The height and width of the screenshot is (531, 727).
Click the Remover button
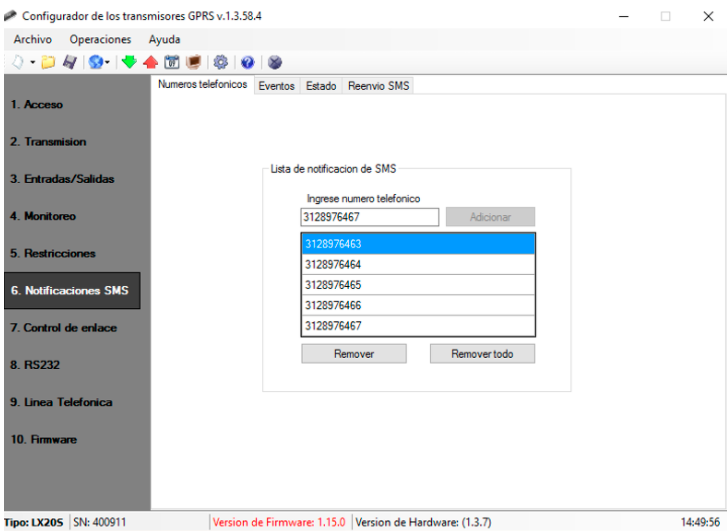[x=354, y=354]
